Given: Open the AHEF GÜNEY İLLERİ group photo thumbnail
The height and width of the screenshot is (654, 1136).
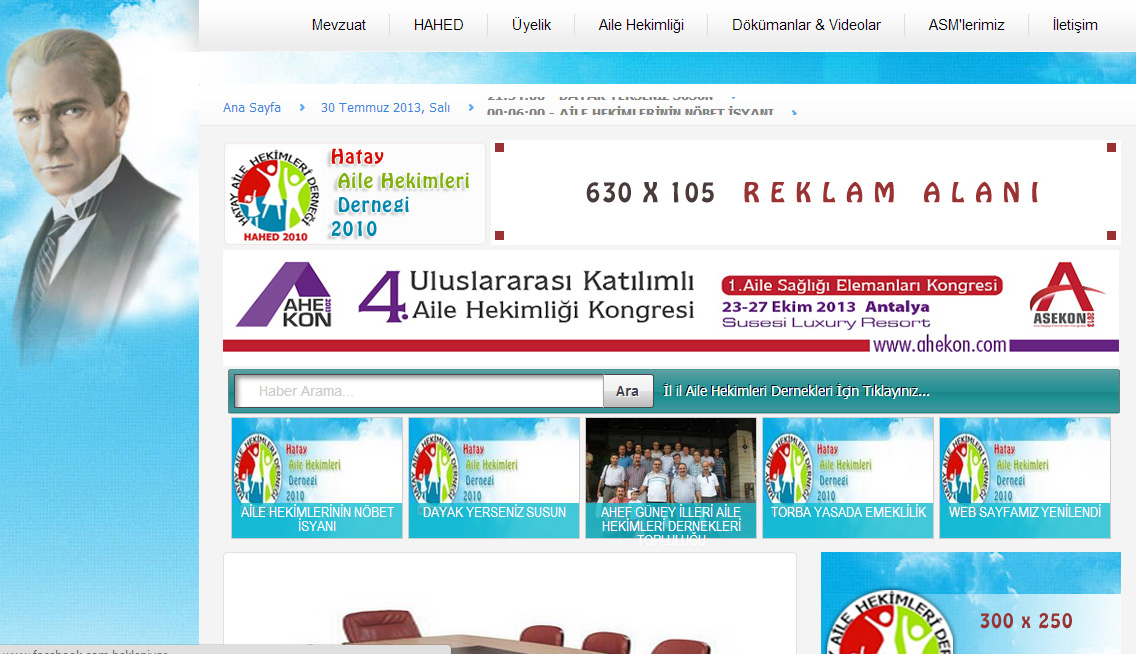Looking at the screenshot, I should tap(670, 470).
